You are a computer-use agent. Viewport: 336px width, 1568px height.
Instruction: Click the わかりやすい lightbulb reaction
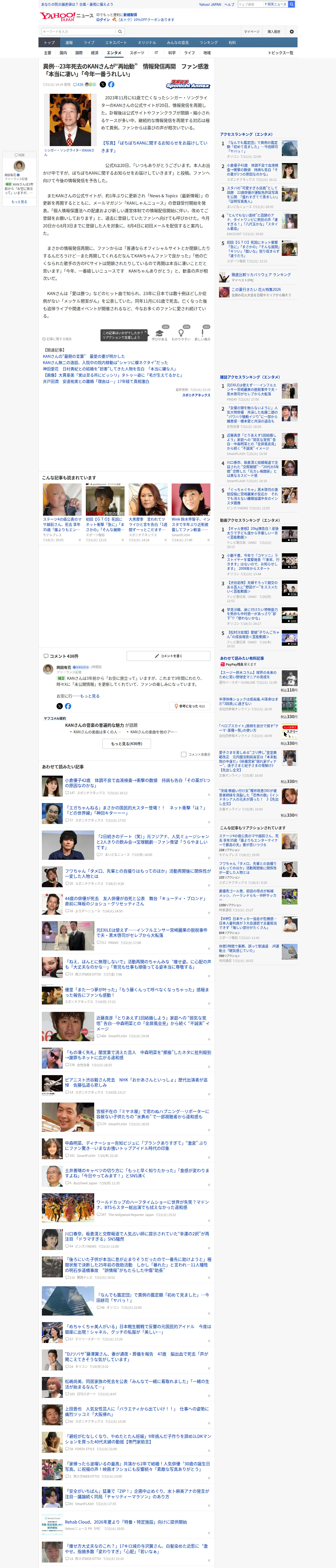(x=181, y=333)
